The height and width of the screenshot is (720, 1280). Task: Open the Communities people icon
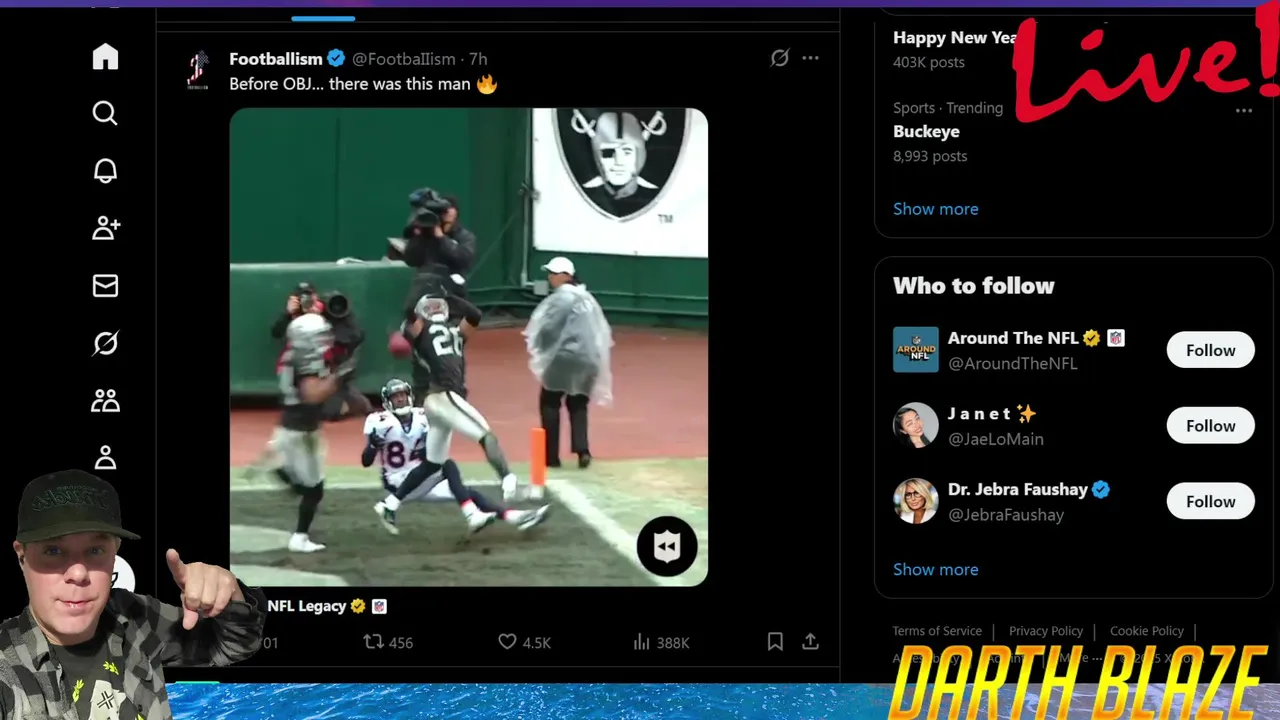tap(105, 401)
